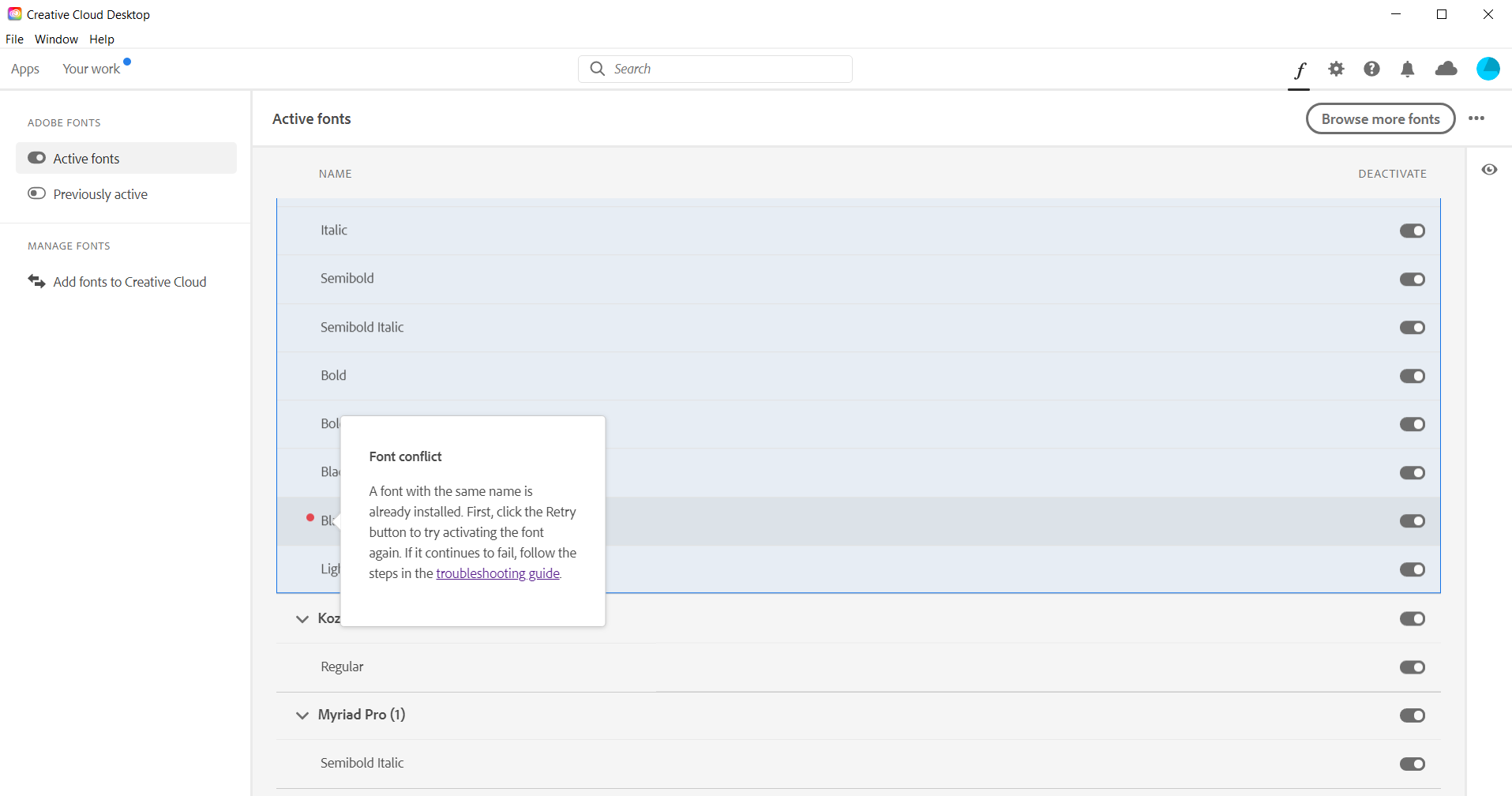Open the File menu
1512x796 pixels.
(14, 39)
